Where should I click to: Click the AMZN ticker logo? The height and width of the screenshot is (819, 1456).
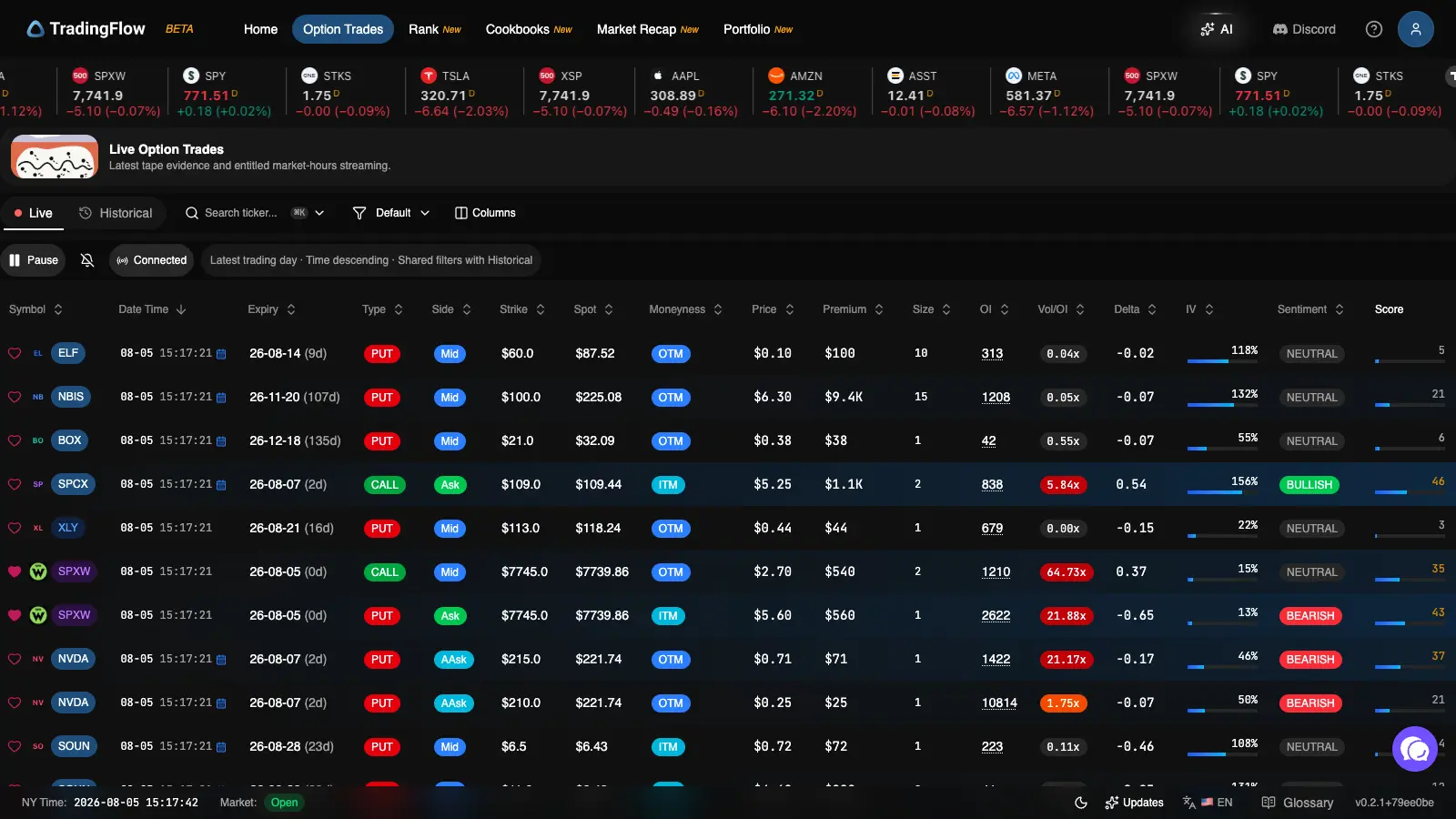click(x=776, y=76)
